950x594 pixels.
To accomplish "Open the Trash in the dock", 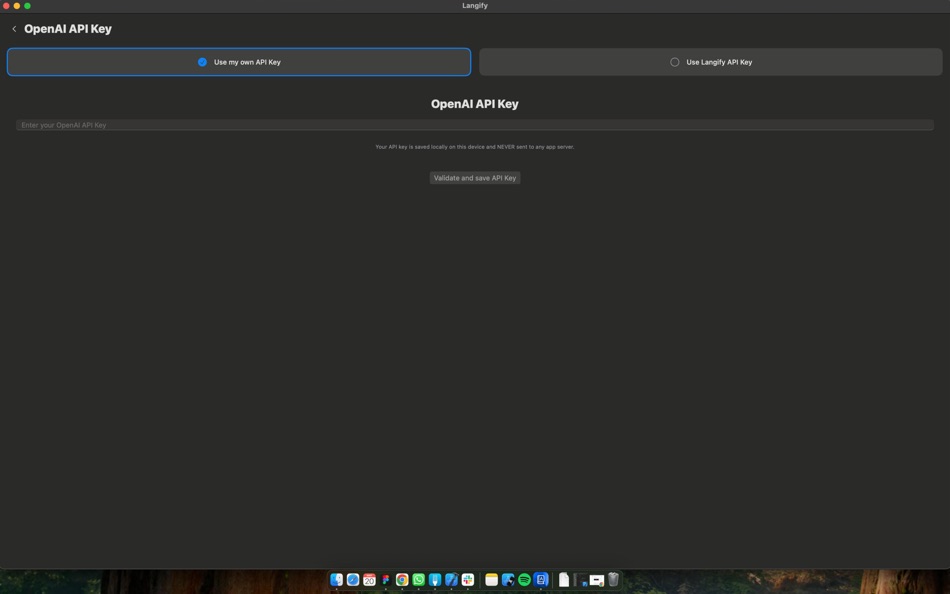I will click(x=613, y=579).
